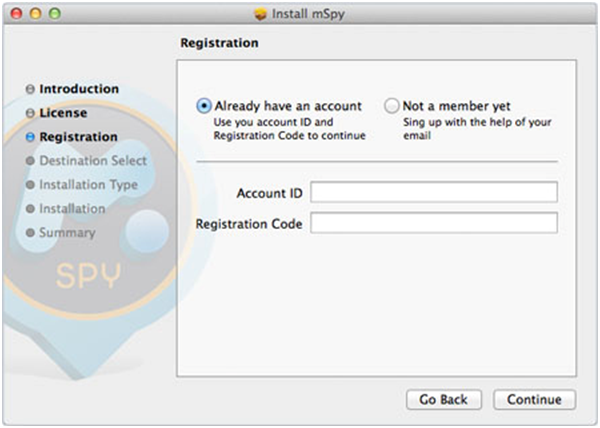Click the green zoom window button
Image resolution: width=600 pixels, height=428 pixels.
point(55,14)
